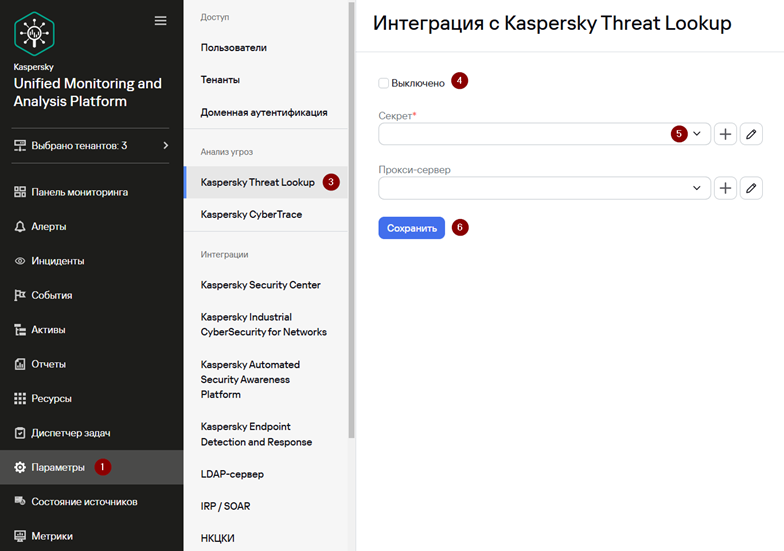Collapse sidebar with hamburger menu icon
Image resolution: width=784 pixels, height=551 pixels.
click(160, 20)
